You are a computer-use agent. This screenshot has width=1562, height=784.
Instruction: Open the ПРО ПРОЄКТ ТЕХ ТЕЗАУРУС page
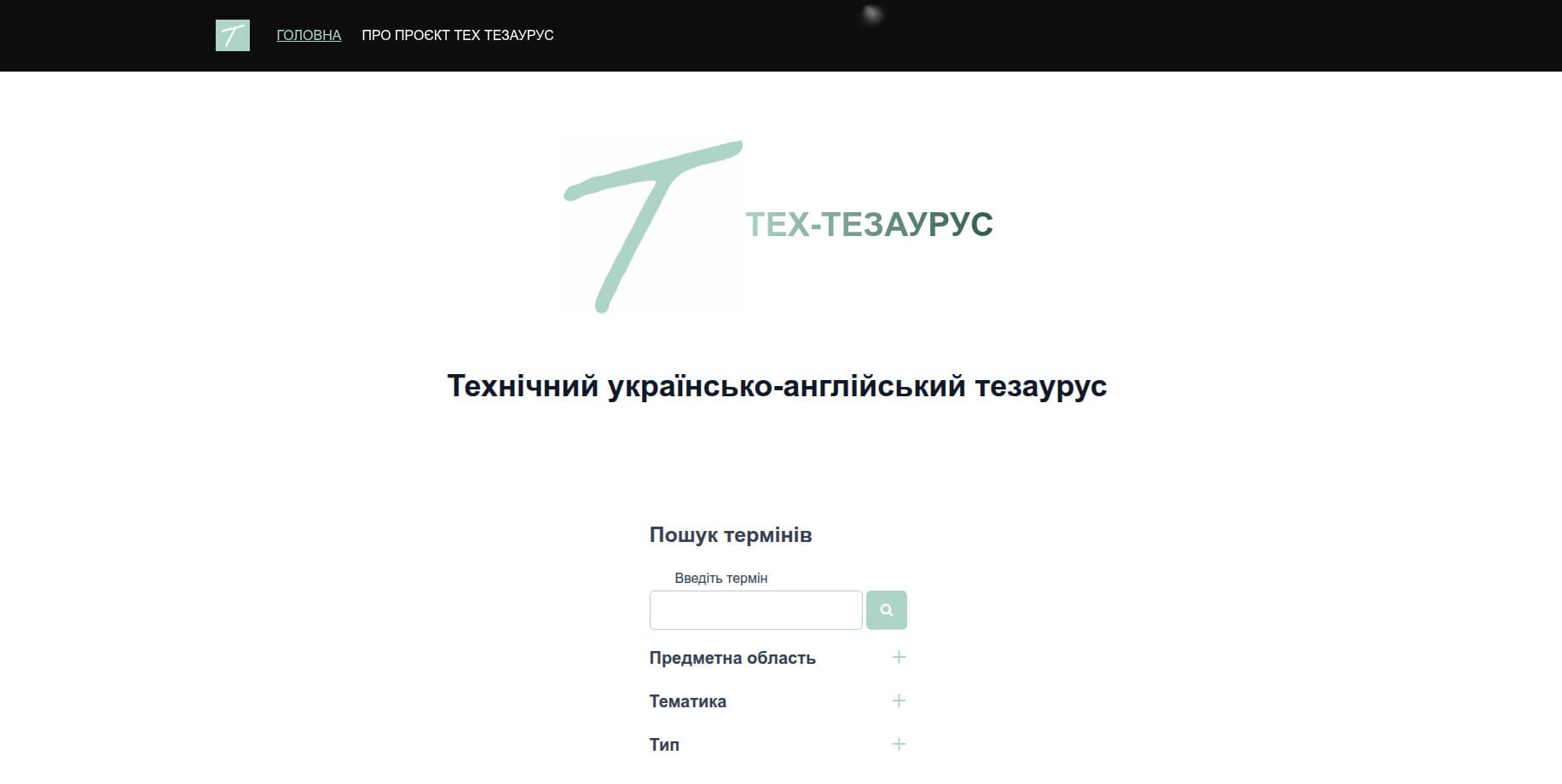pos(458,35)
